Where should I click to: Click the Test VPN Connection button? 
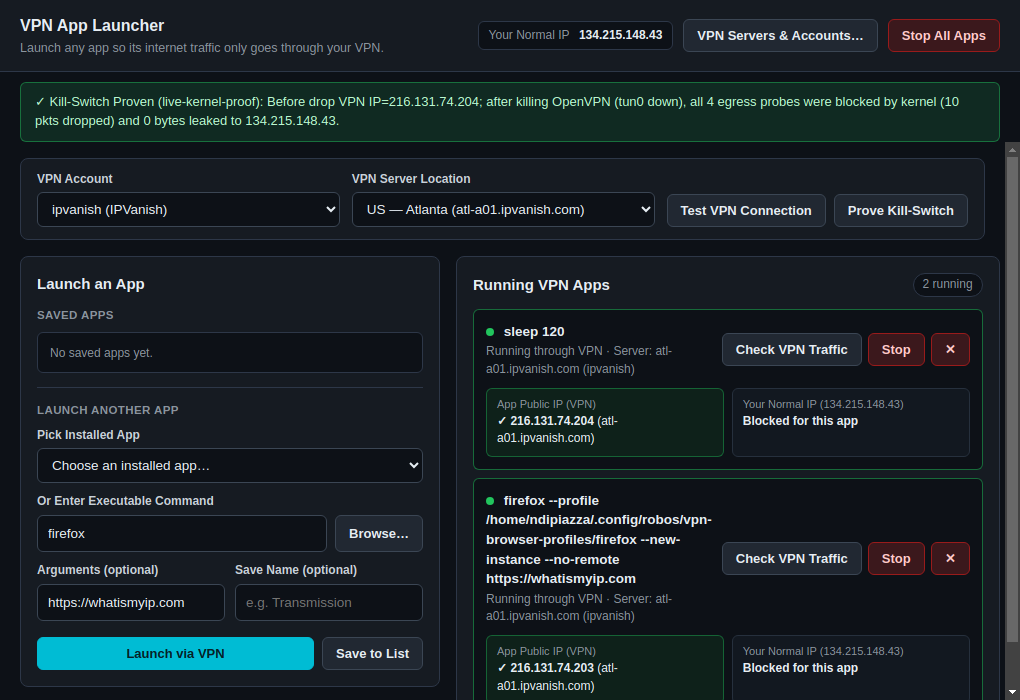[x=745, y=210]
